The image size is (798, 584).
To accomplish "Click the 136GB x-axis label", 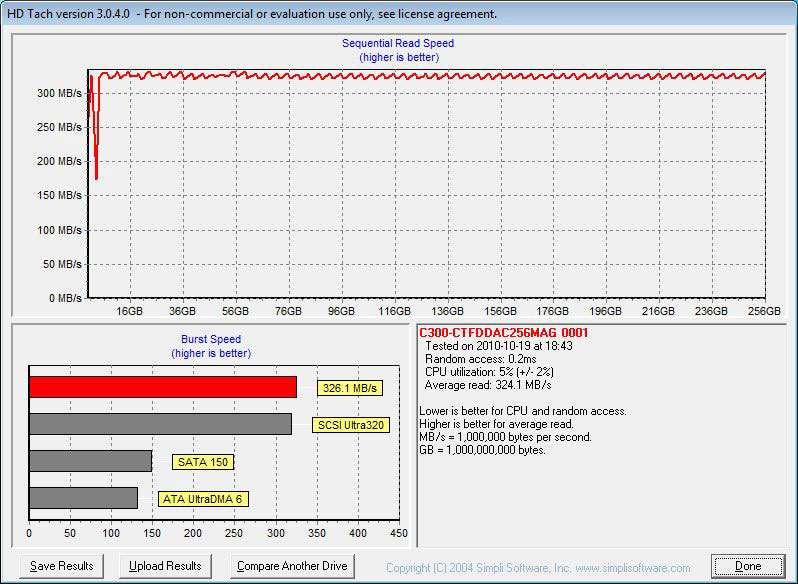I will 447,311.
